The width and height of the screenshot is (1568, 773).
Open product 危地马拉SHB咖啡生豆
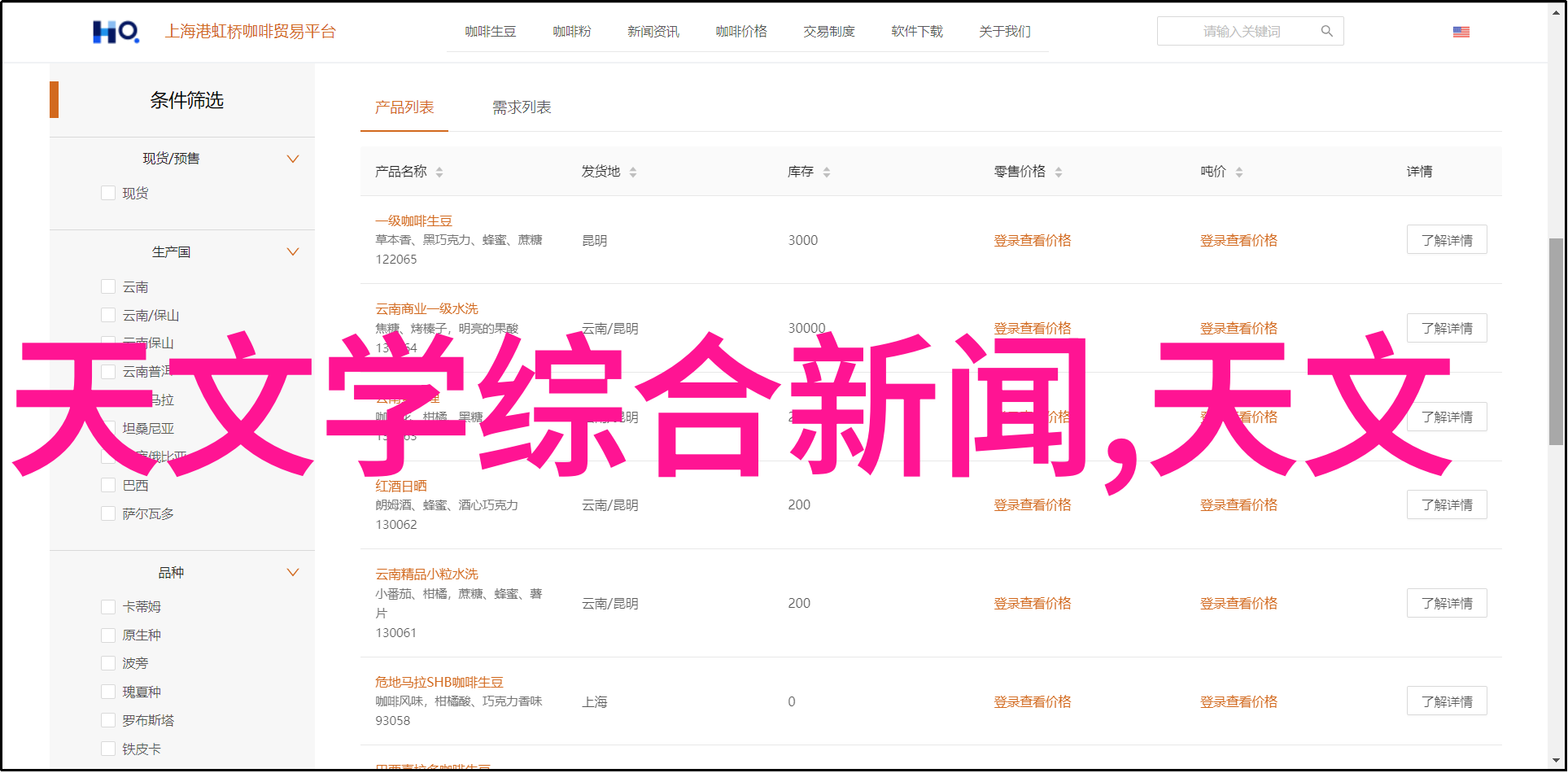click(x=439, y=682)
